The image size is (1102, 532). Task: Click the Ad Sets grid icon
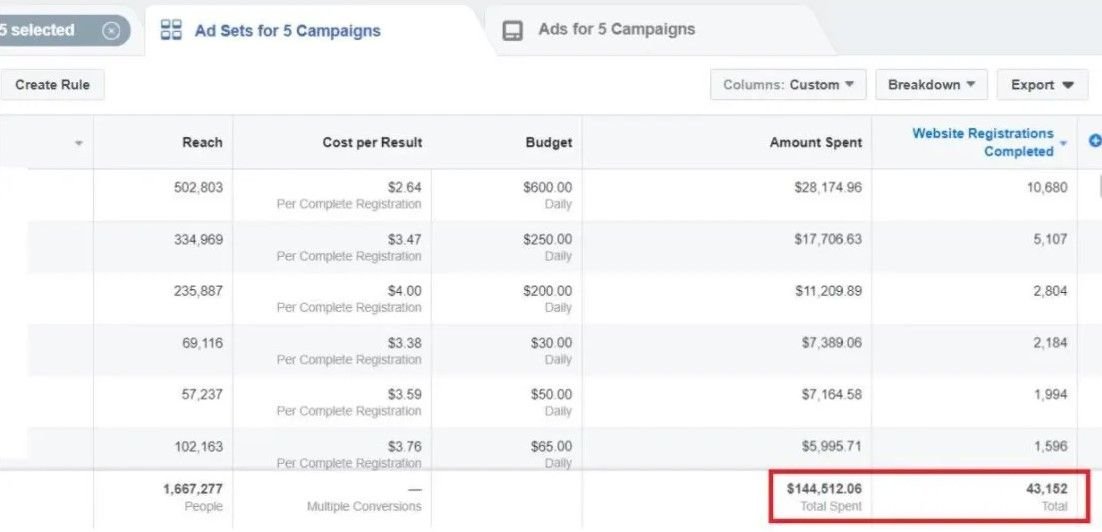point(171,30)
